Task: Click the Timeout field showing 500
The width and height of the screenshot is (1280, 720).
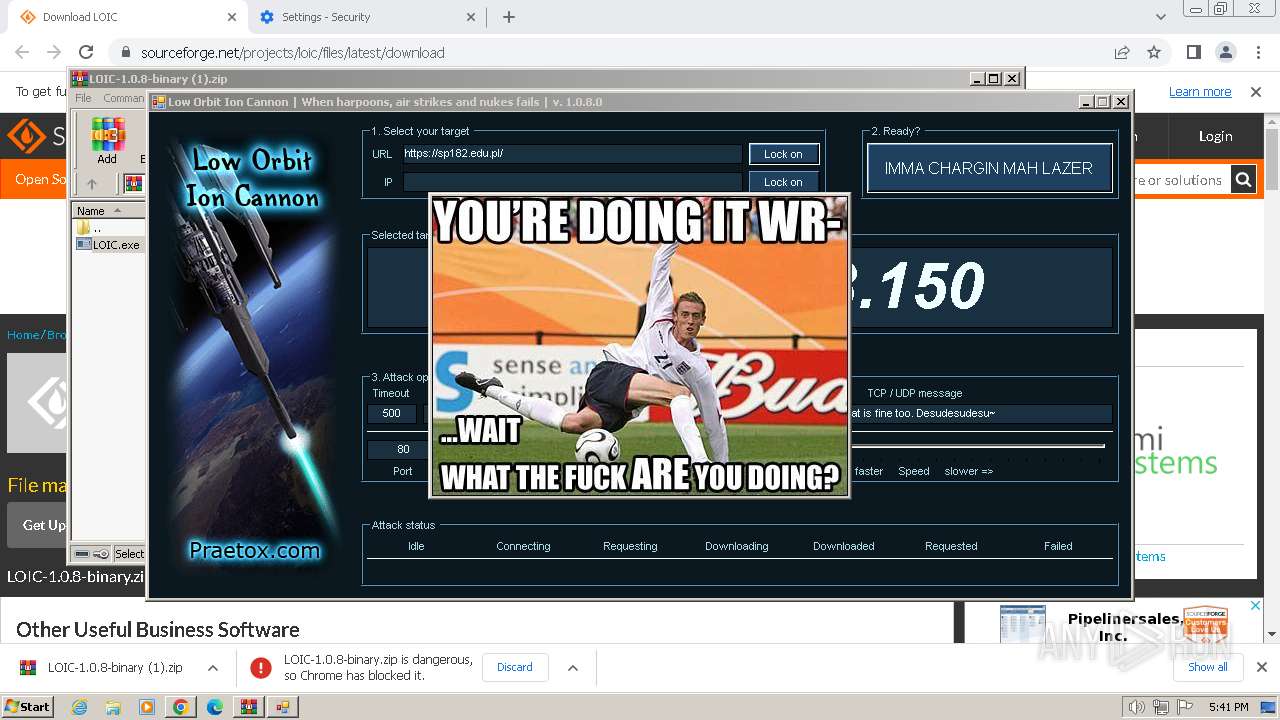Action: tap(392, 413)
